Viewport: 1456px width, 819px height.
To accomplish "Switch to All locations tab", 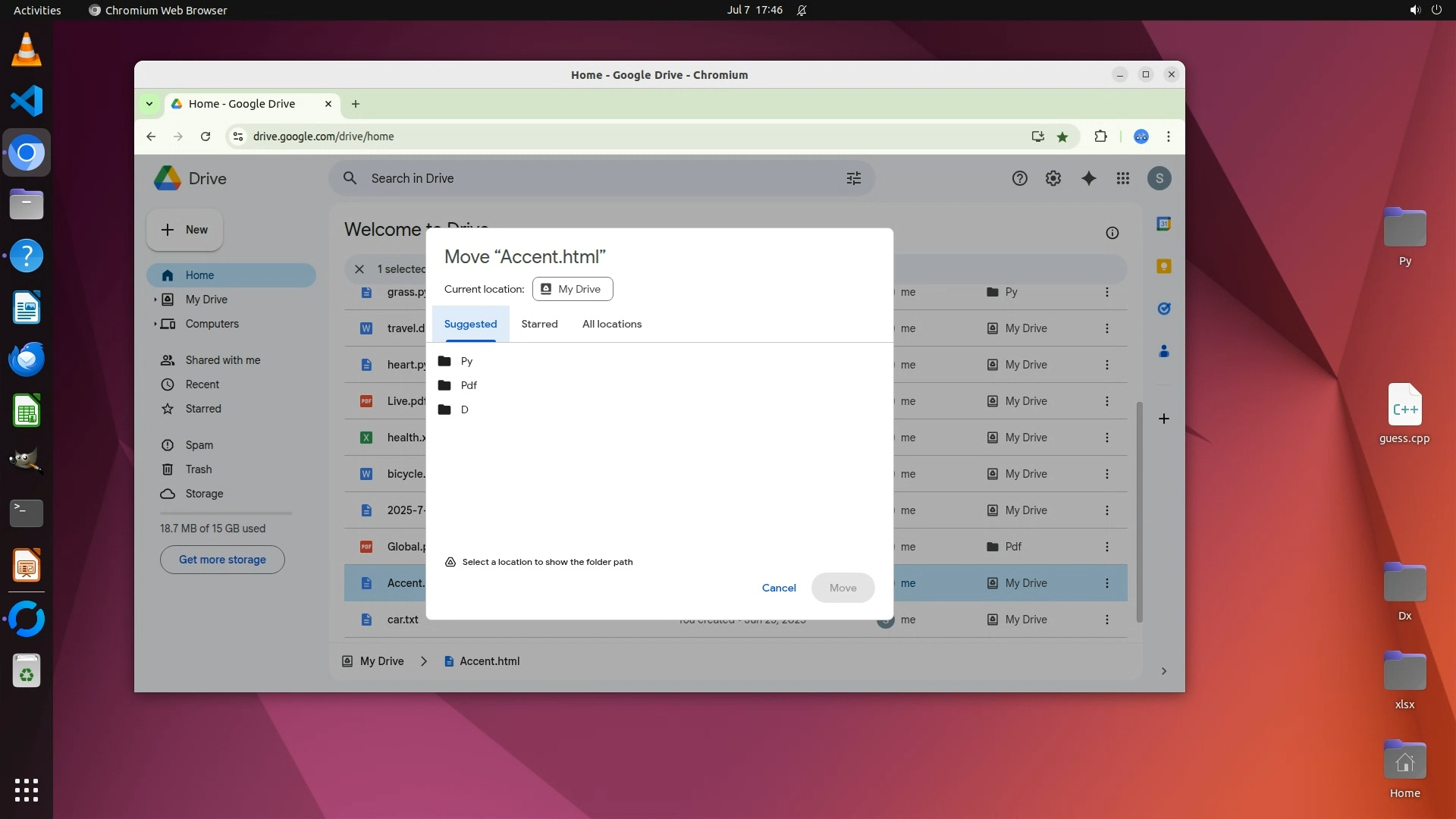I will pyautogui.click(x=611, y=324).
